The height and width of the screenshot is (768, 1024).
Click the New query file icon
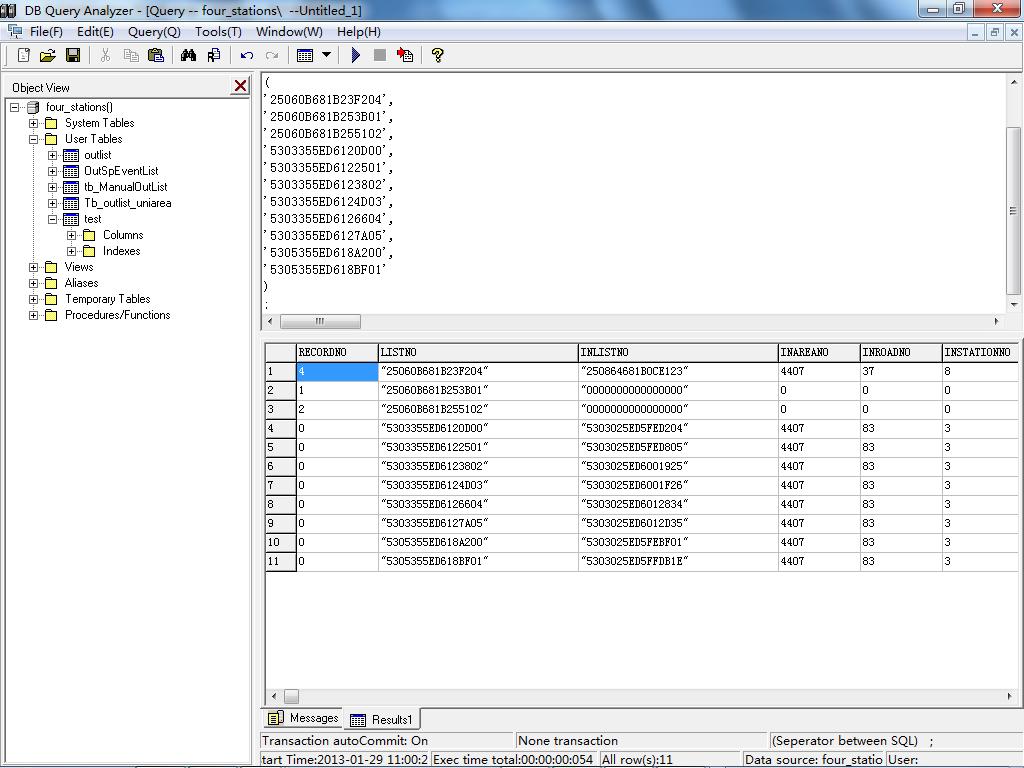click(x=24, y=56)
